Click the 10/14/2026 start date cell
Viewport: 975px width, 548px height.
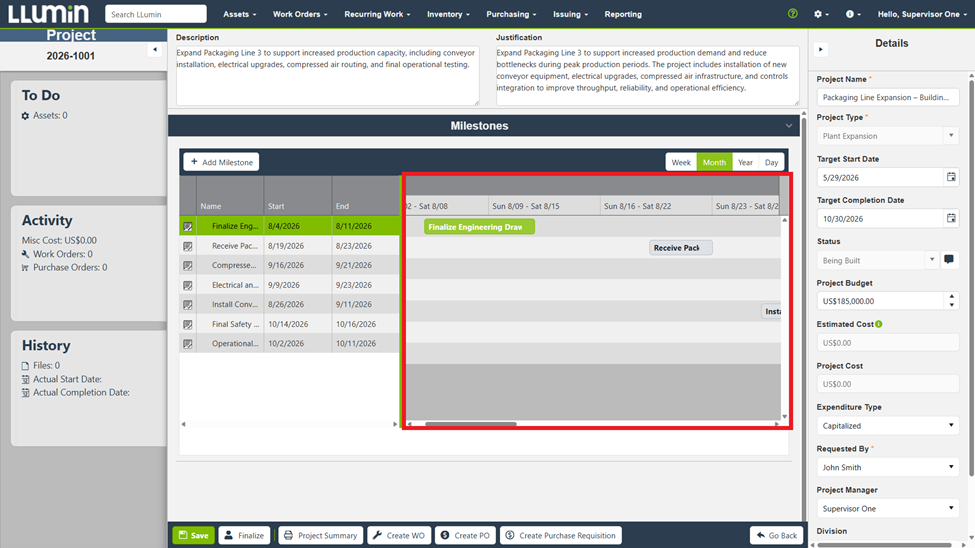[x=298, y=324]
